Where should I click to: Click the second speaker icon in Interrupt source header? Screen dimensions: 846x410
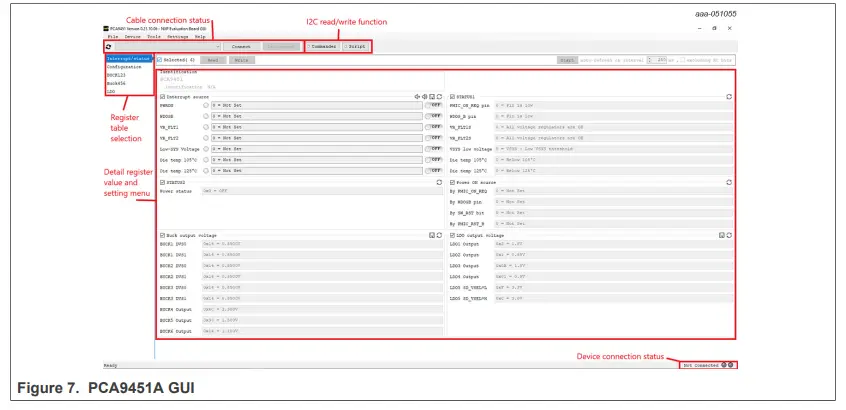coord(425,97)
